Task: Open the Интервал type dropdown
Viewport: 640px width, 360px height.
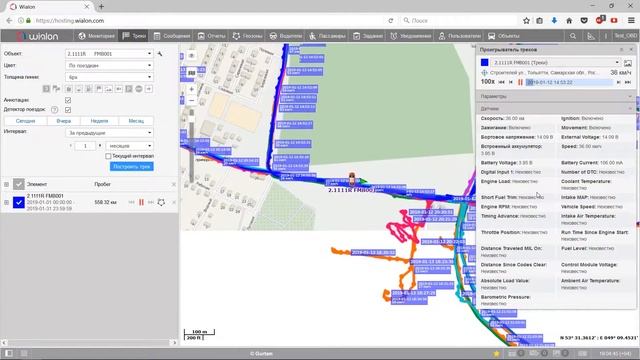Action: click(109, 133)
